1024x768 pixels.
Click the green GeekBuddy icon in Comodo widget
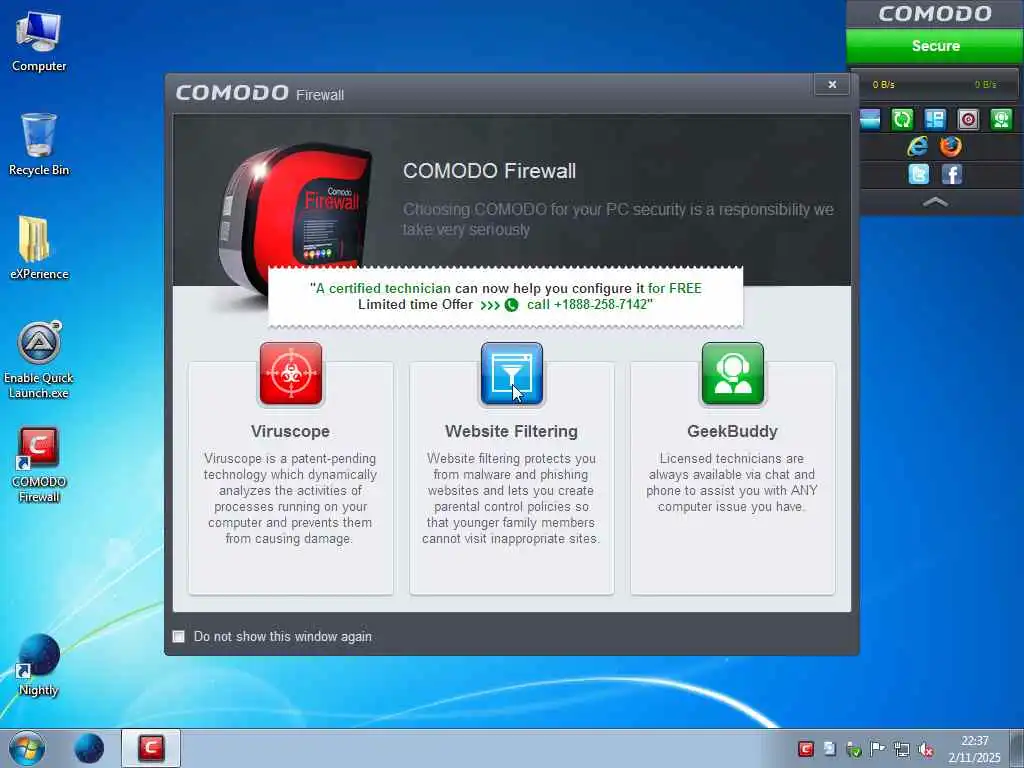pyautogui.click(x=1001, y=120)
